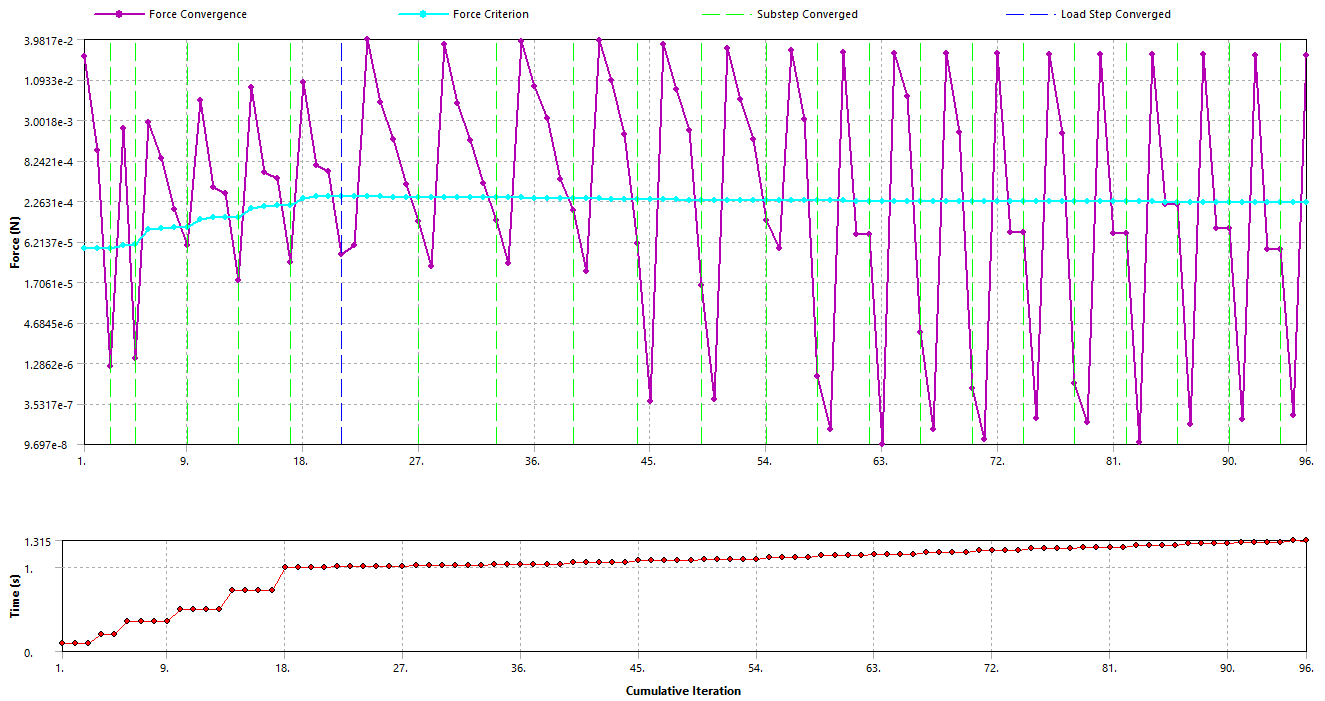Viewport: 1325px width, 701px height.
Task: Click the last red time point at iteration 96
Action: point(1306,540)
